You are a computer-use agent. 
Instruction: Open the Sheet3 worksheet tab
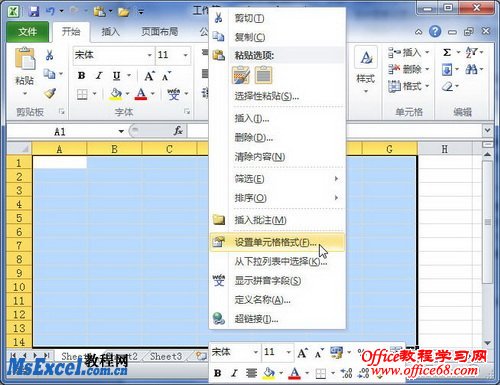pyautogui.click(x=166, y=356)
